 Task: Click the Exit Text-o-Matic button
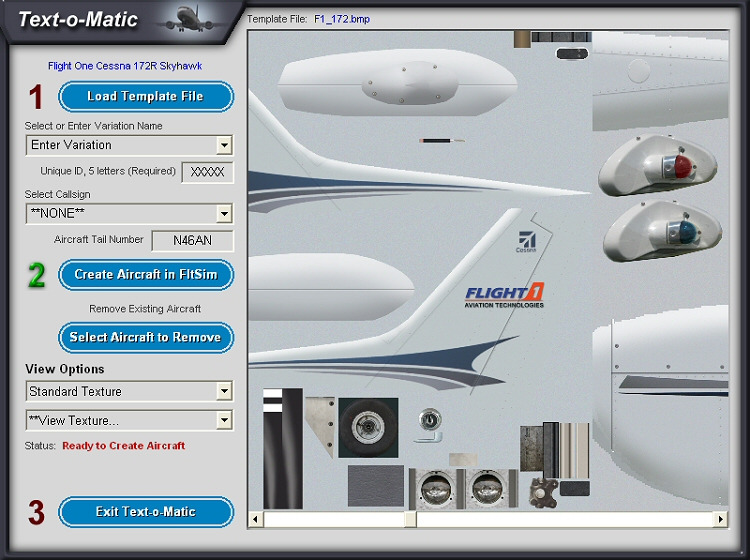[146, 512]
